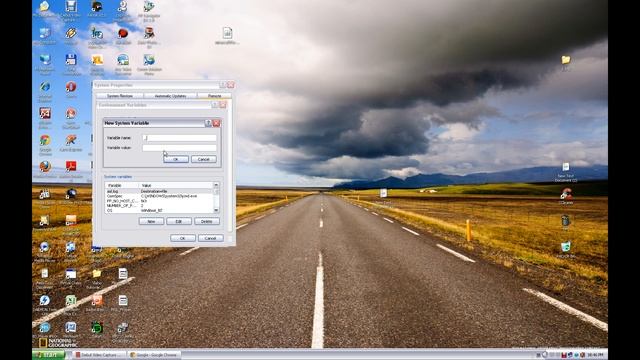Switch to Google Chrome taskbar item

click(154, 355)
